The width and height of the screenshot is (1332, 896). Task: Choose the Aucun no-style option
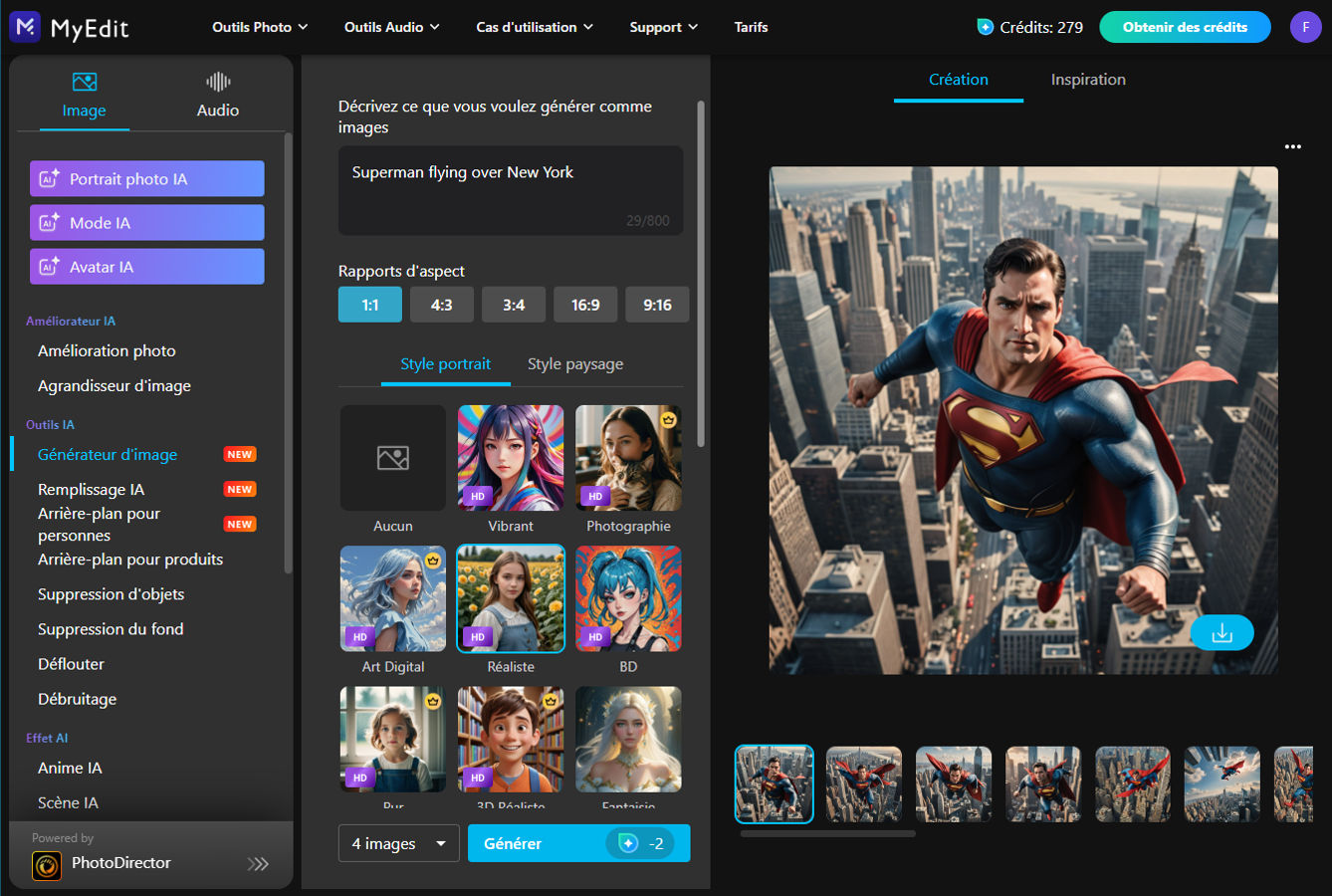pyautogui.click(x=393, y=458)
